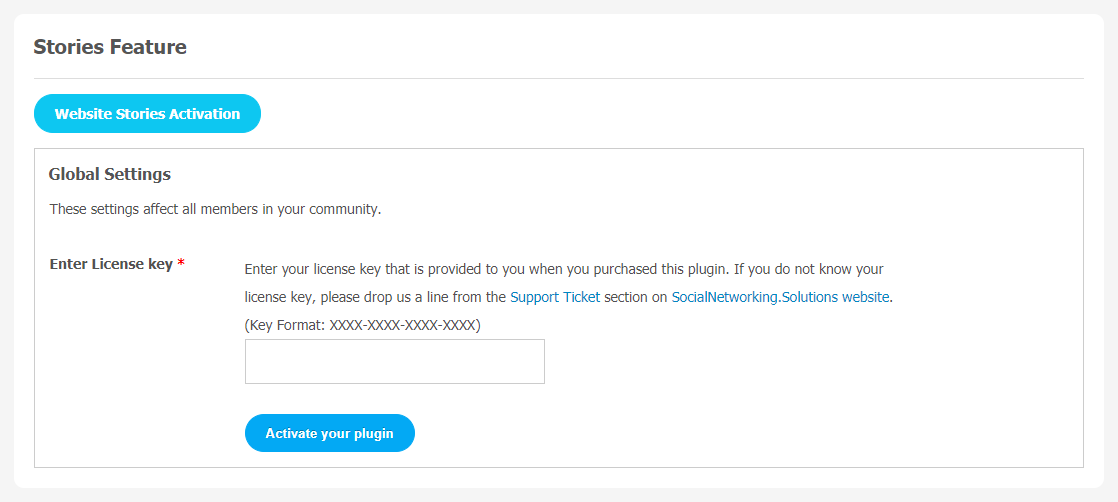This screenshot has height=502, width=1118.
Task: Click the word 'Activation' on the cyan button
Action: coord(205,114)
